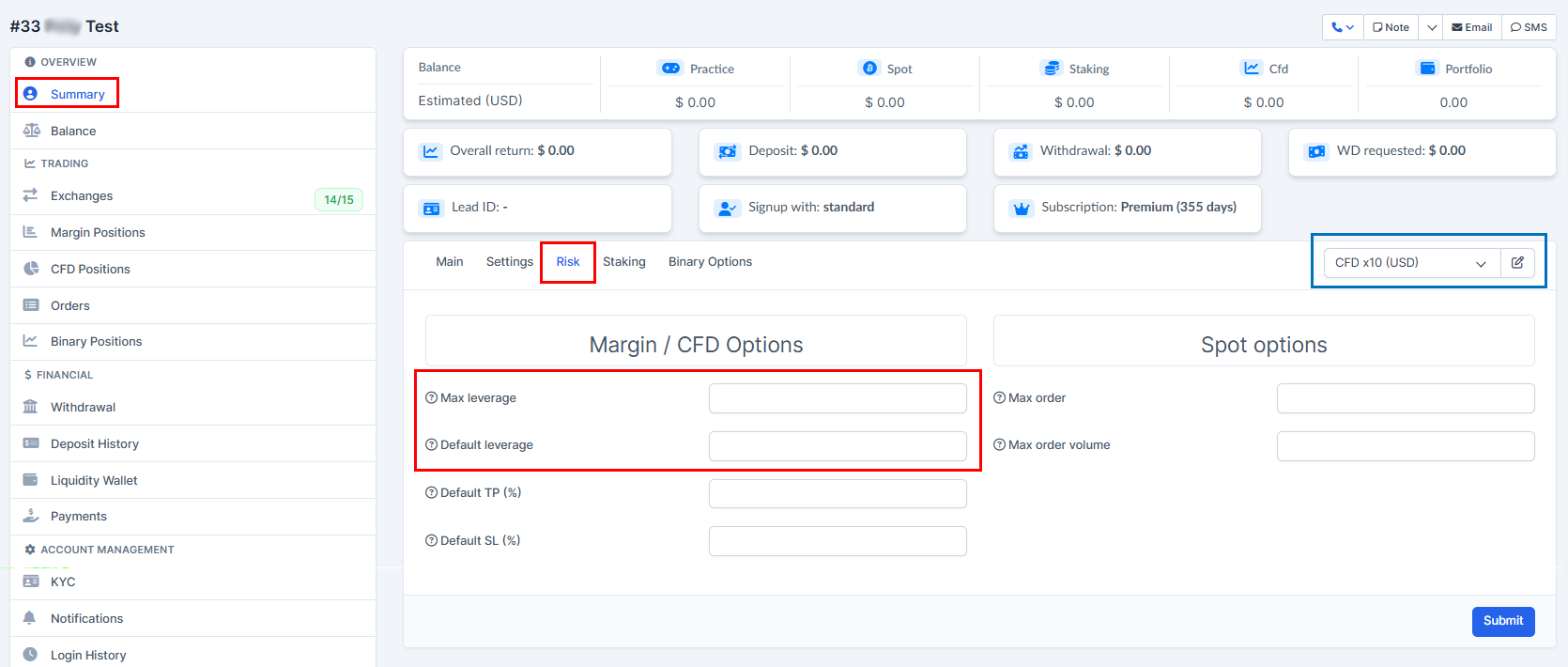
Task: Select the Settings tab
Action: (x=509, y=262)
